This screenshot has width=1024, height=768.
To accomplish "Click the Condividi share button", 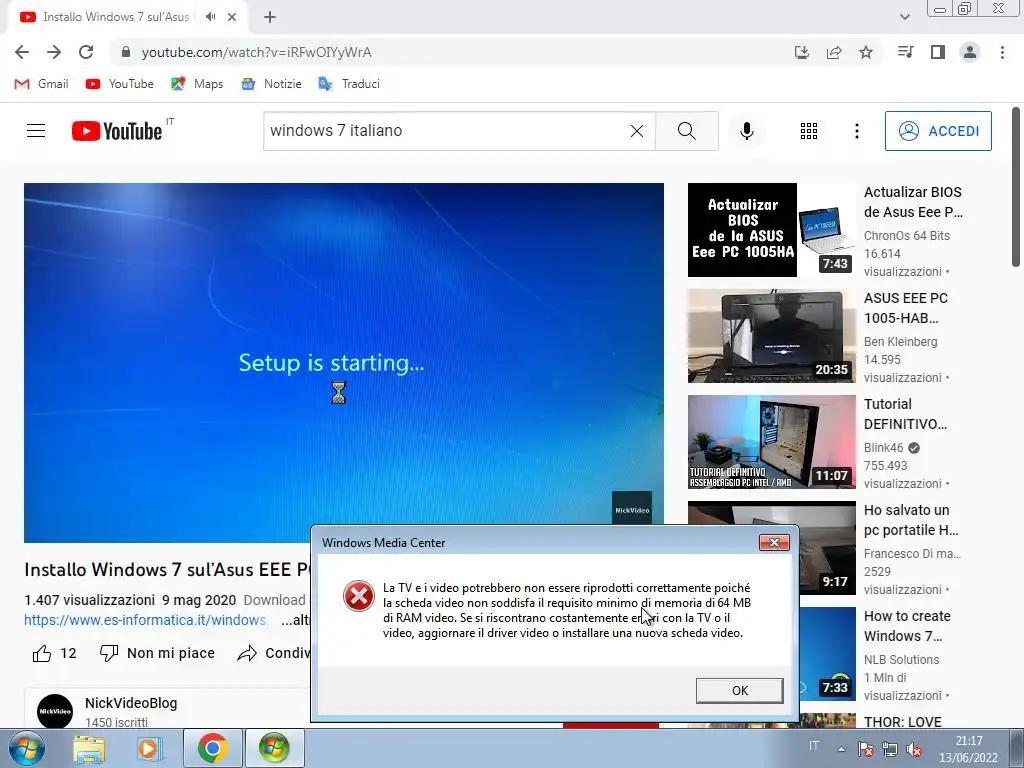I will point(273,653).
